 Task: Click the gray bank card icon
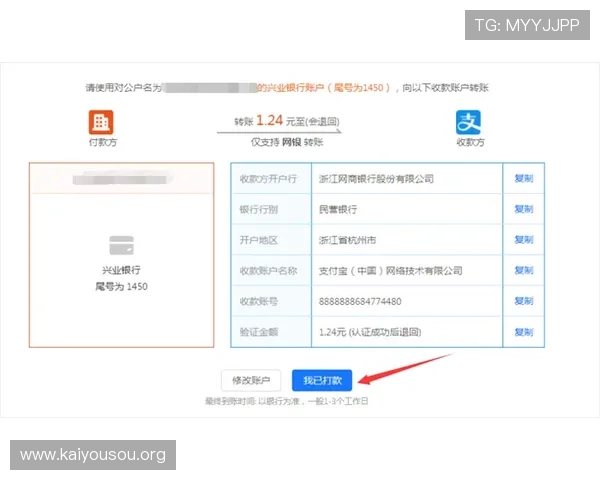click(121, 245)
